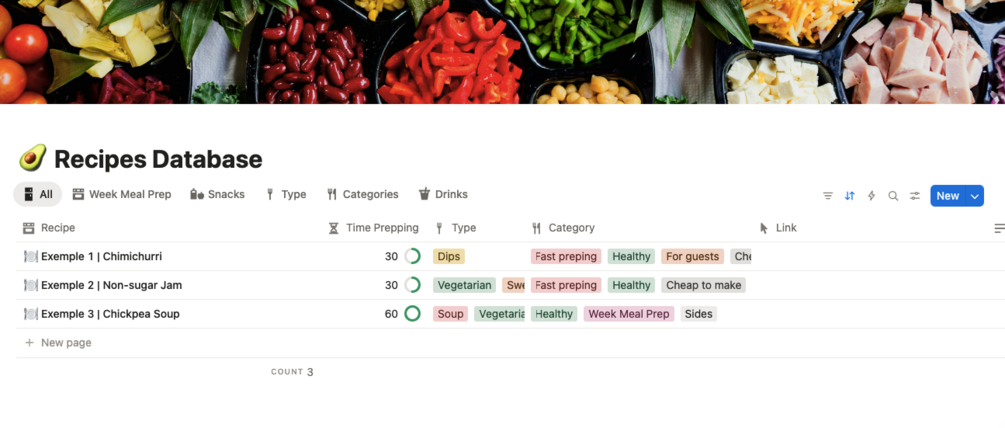Click the search magnifier icon
This screenshot has width=1005, height=428.
pos(893,196)
